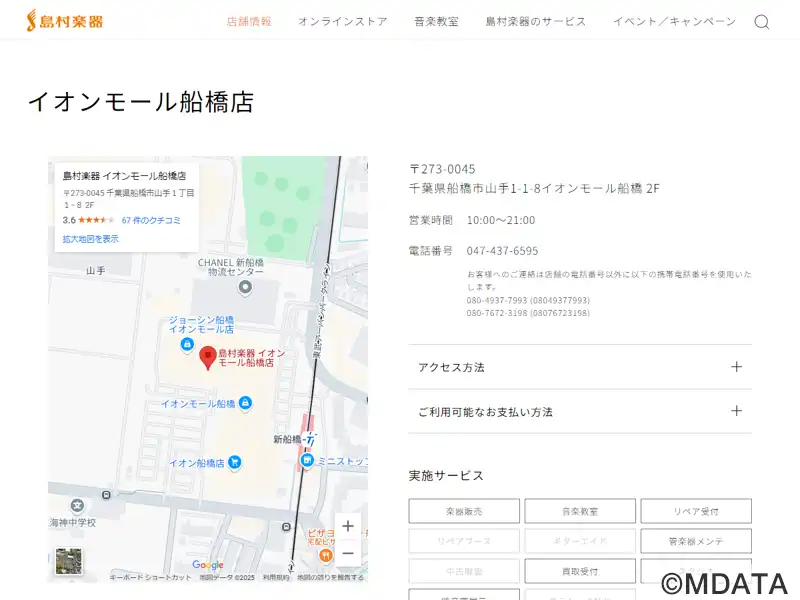Click the 楽器販売 service button
The image size is (800, 600).
[x=464, y=511]
